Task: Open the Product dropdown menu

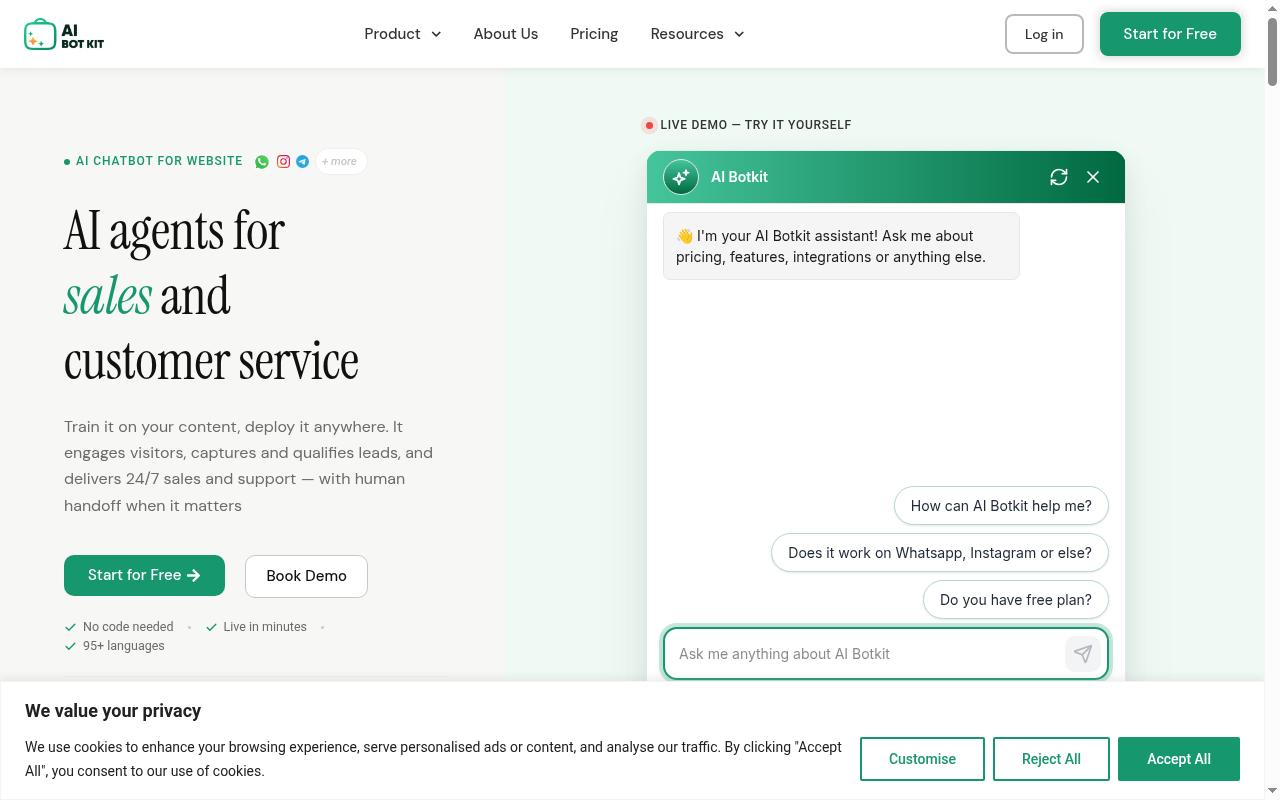Action: [x=402, y=34]
